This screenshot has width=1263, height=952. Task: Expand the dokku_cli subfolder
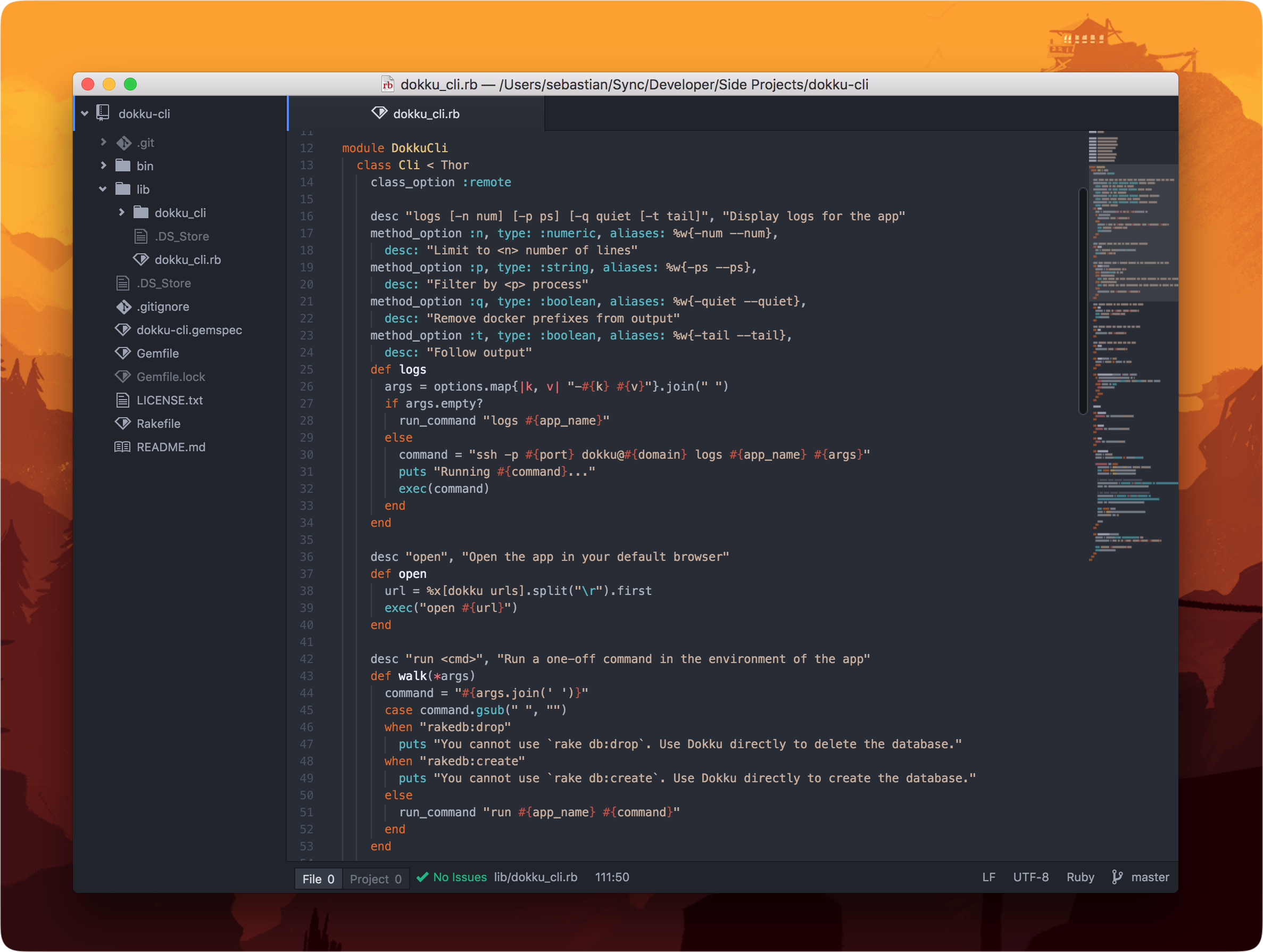[x=121, y=212]
